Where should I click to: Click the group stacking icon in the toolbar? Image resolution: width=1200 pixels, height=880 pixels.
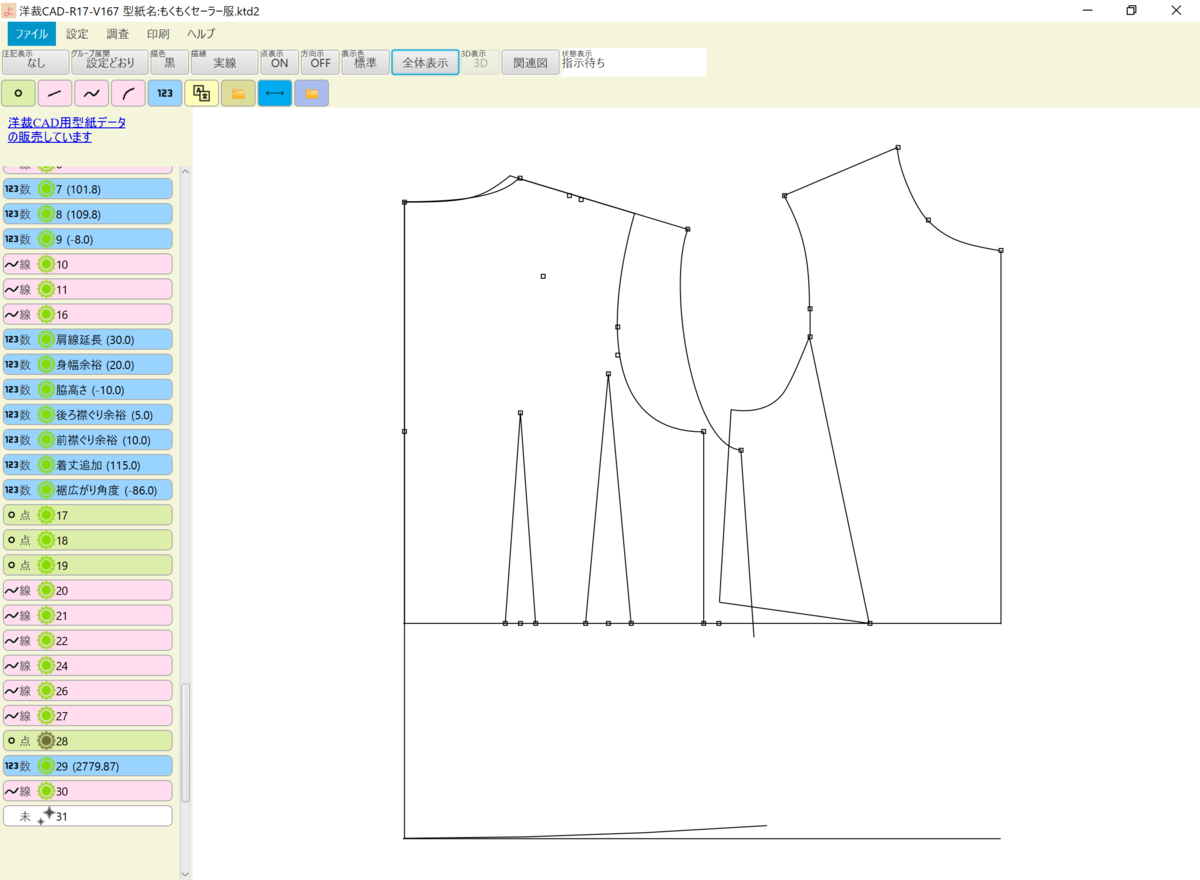(x=201, y=93)
